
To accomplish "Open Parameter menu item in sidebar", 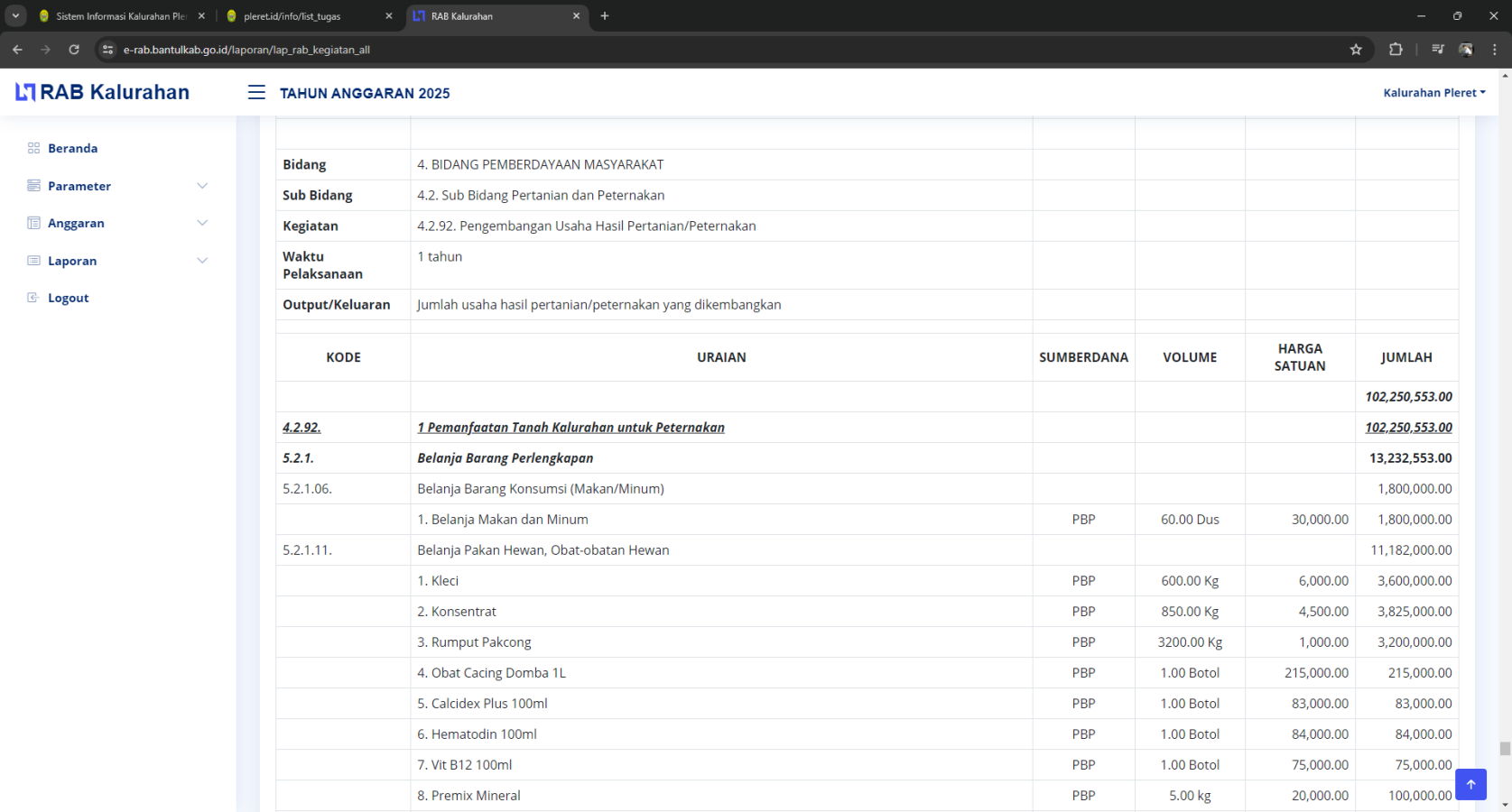I will [x=79, y=186].
